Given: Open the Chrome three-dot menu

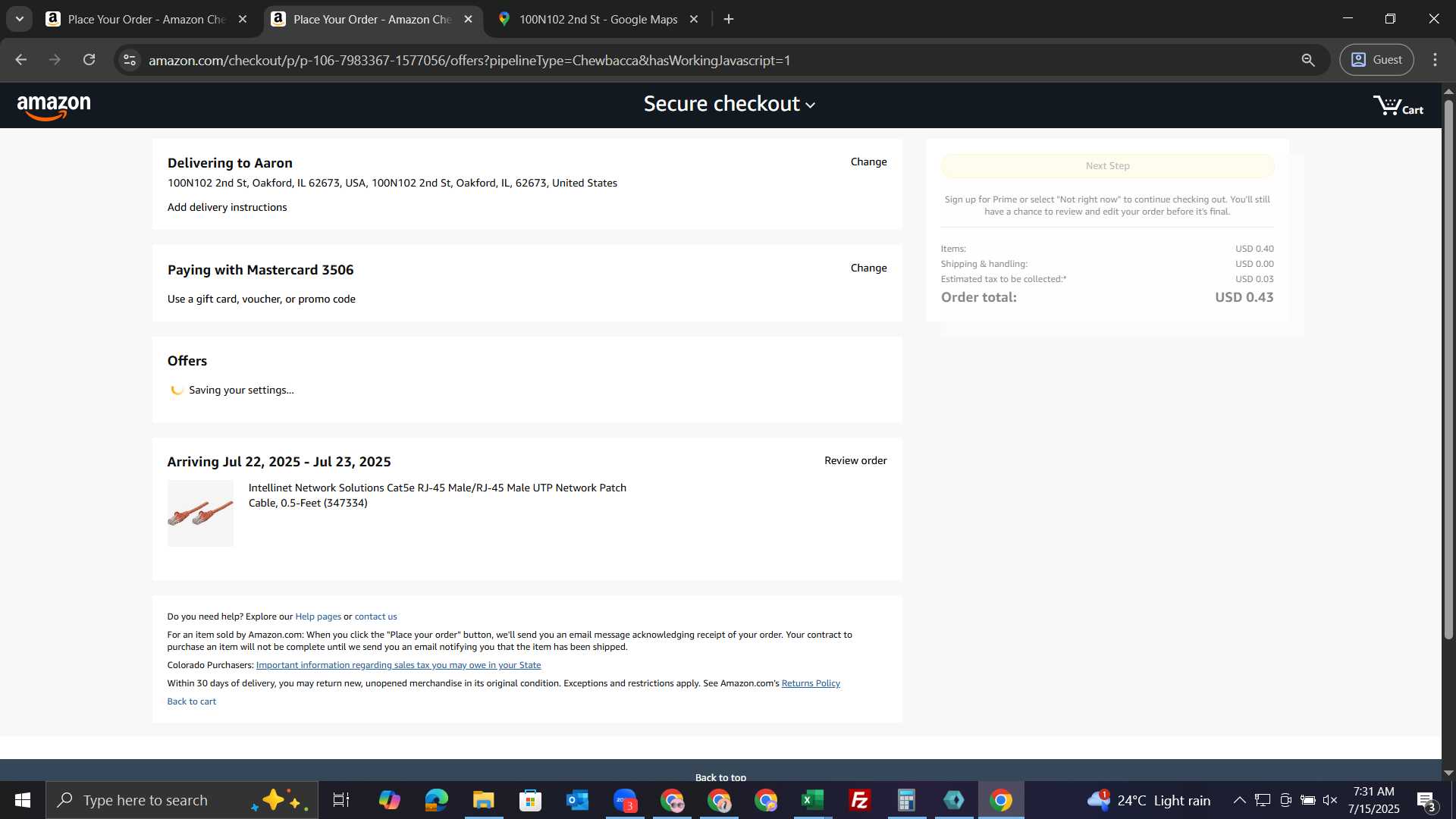Looking at the screenshot, I should coord(1435,60).
